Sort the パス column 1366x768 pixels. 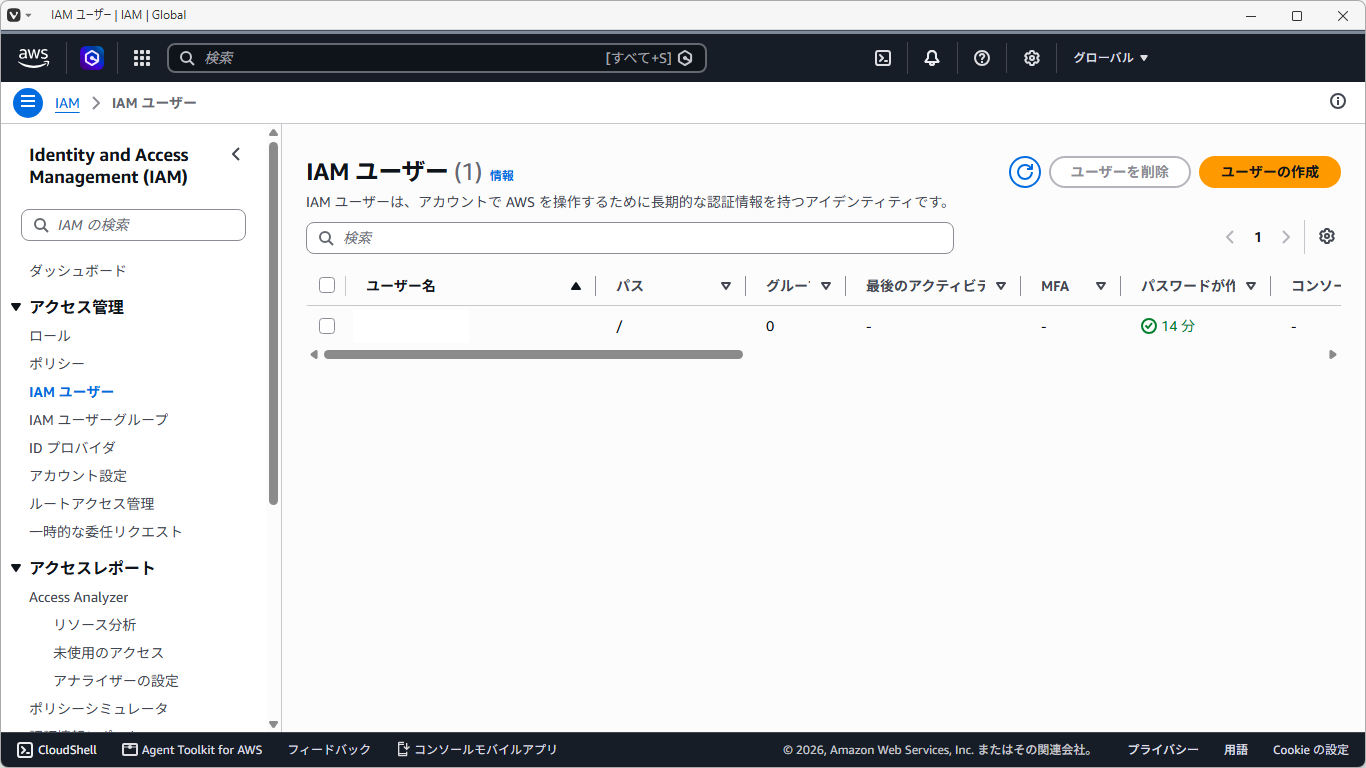tap(726, 286)
